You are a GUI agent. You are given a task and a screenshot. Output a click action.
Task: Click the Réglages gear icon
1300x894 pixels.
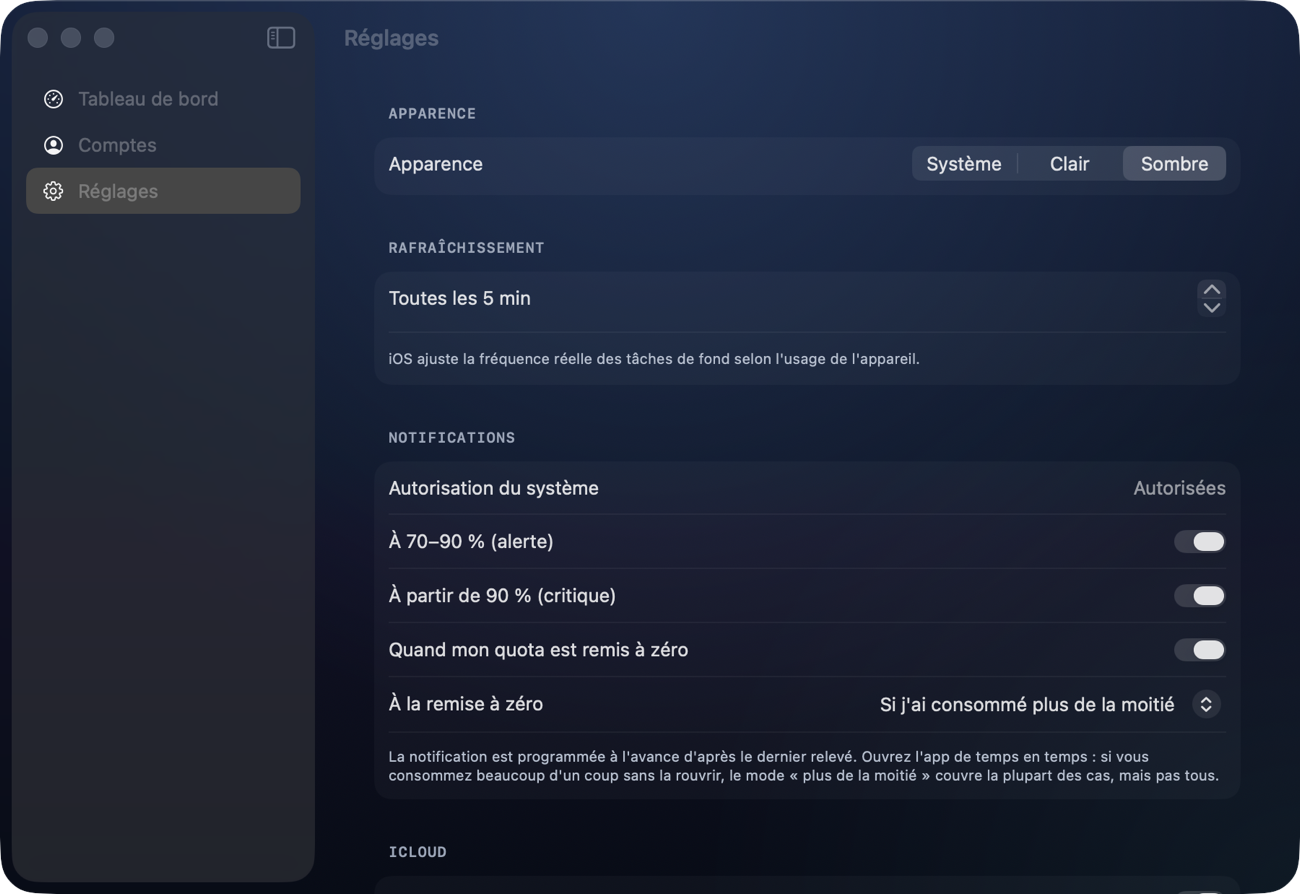coord(54,191)
